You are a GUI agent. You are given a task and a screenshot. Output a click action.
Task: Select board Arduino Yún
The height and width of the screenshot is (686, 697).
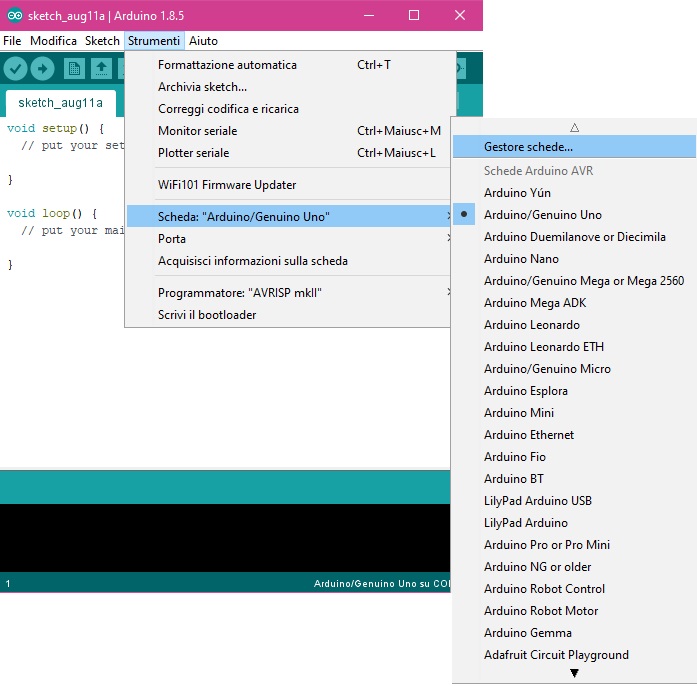pos(574,193)
